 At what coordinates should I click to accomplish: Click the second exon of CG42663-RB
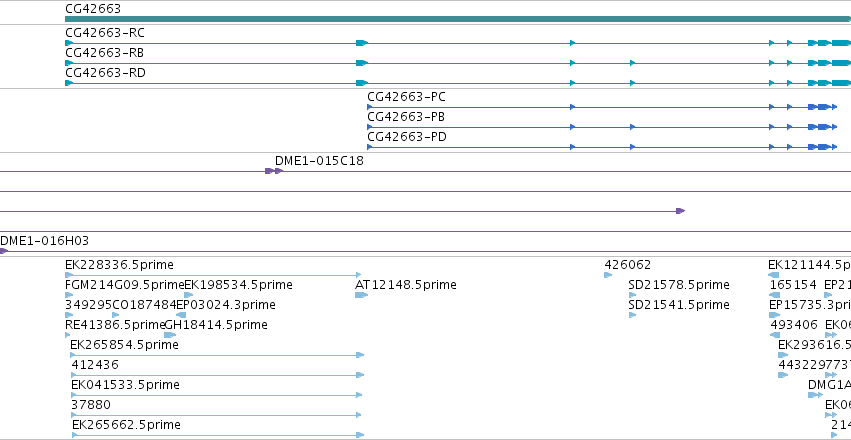pos(362,63)
